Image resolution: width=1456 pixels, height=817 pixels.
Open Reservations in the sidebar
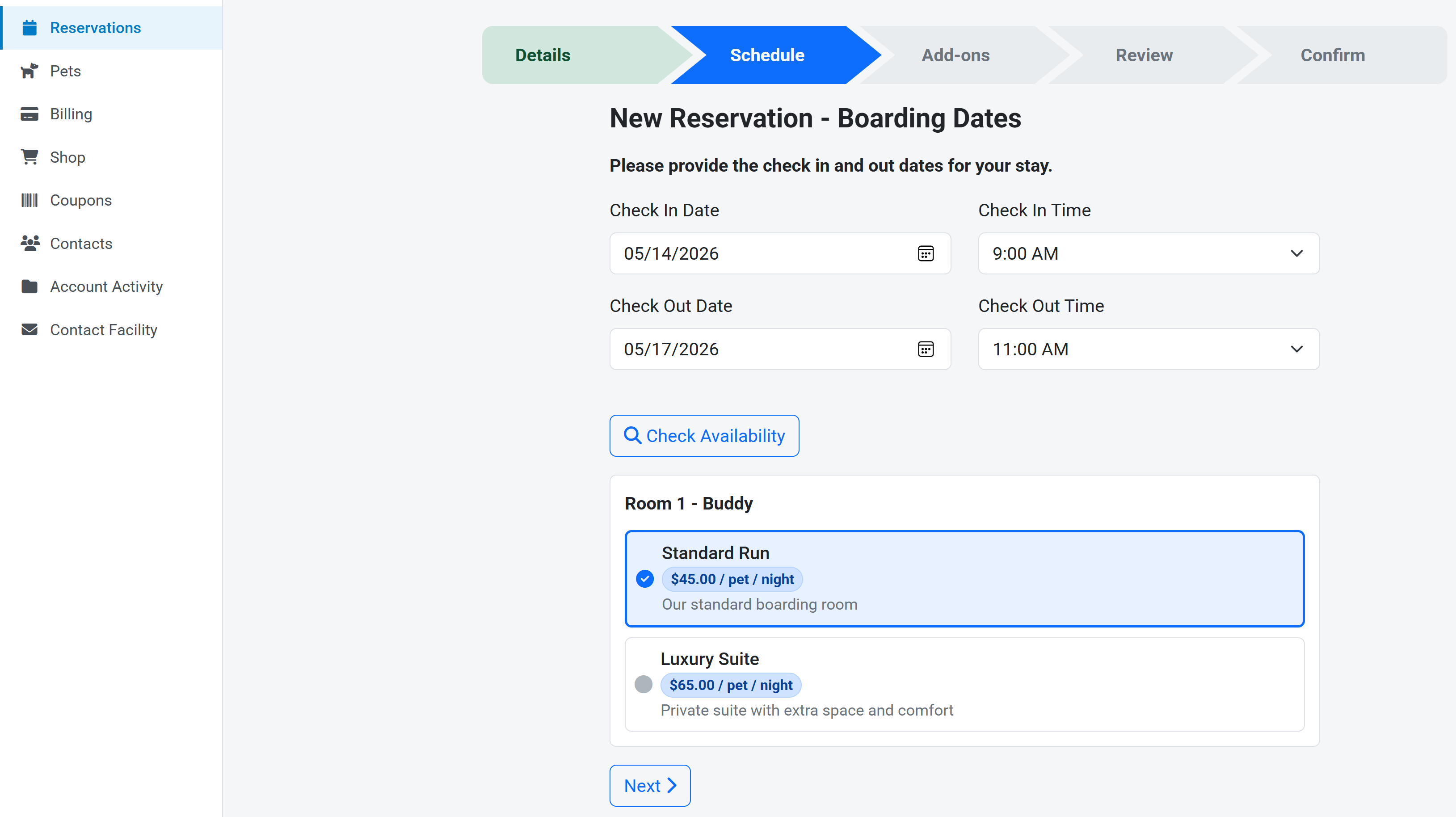pyautogui.click(x=111, y=28)
